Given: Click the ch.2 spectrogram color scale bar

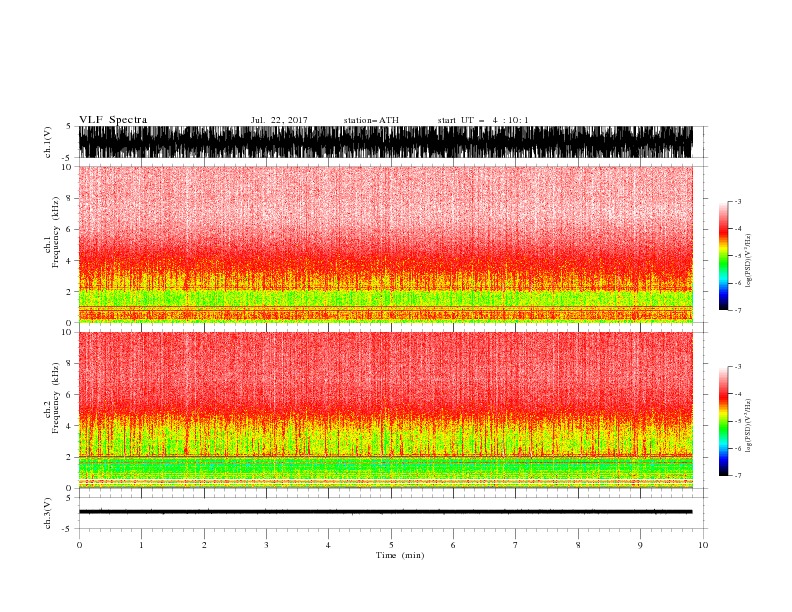Looking at the screenshot, I should coord(723,421).
